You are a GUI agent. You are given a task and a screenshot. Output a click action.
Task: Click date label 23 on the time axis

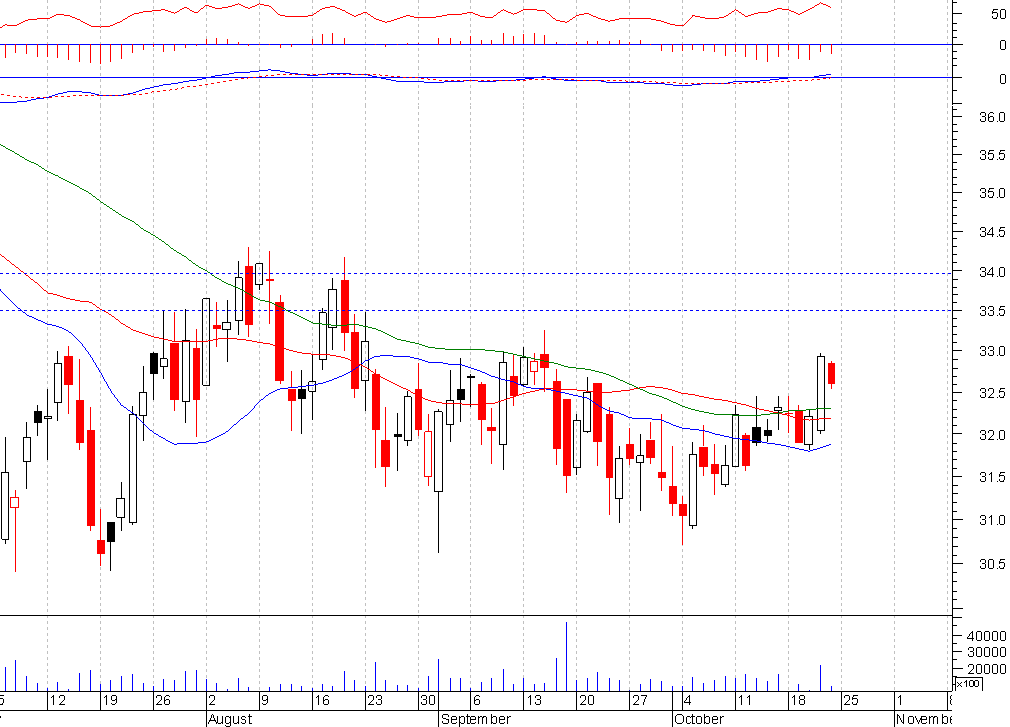374,701
